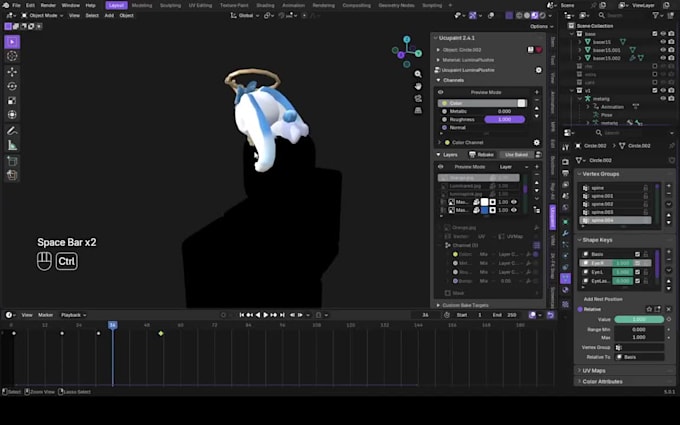This screenshot has height=425, width=680.
Task: Select the Select Box tool in the viewport toolbar
Action: click(x=12, y=42)
